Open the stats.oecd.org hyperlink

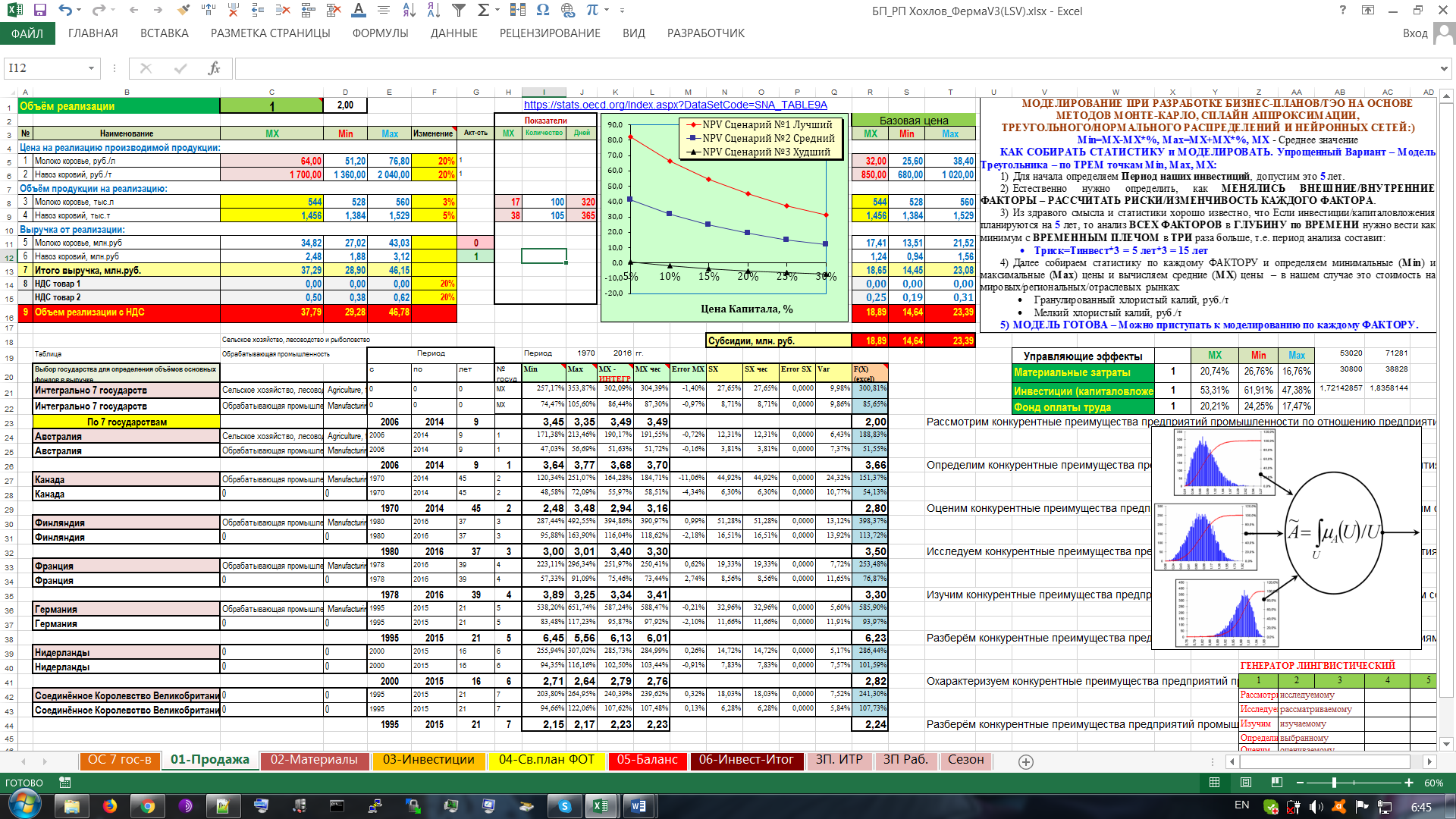click(675, 105)
